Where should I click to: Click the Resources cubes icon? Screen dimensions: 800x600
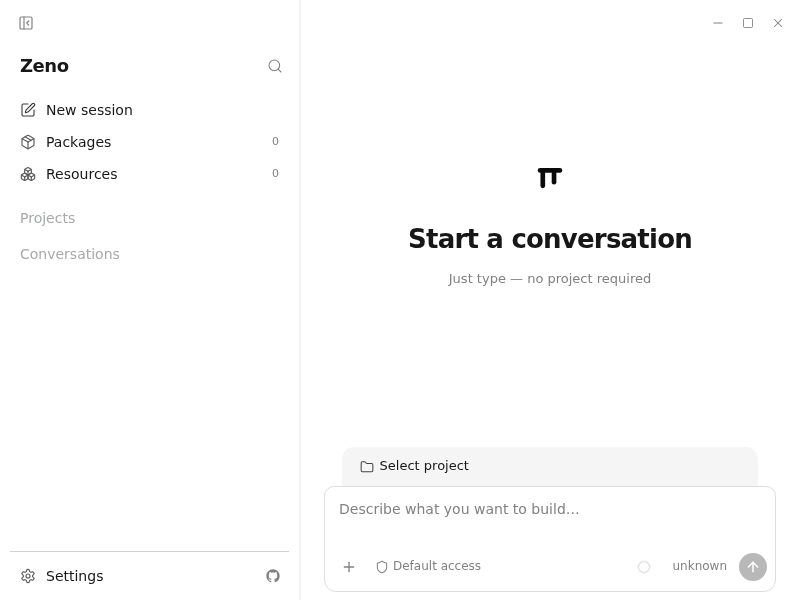[x=28, y=174]
